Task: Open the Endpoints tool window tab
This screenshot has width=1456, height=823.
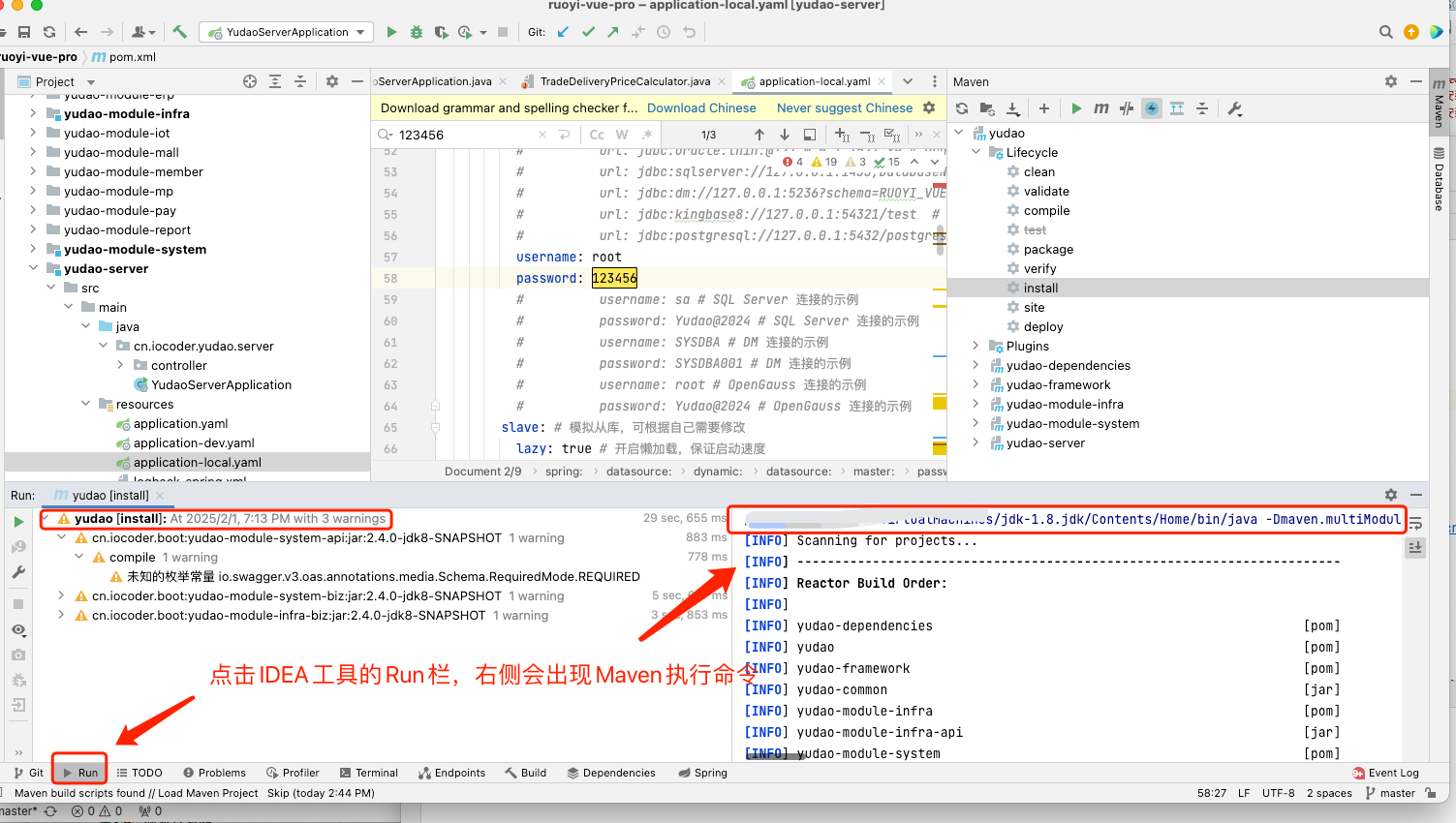Action: 451,773
